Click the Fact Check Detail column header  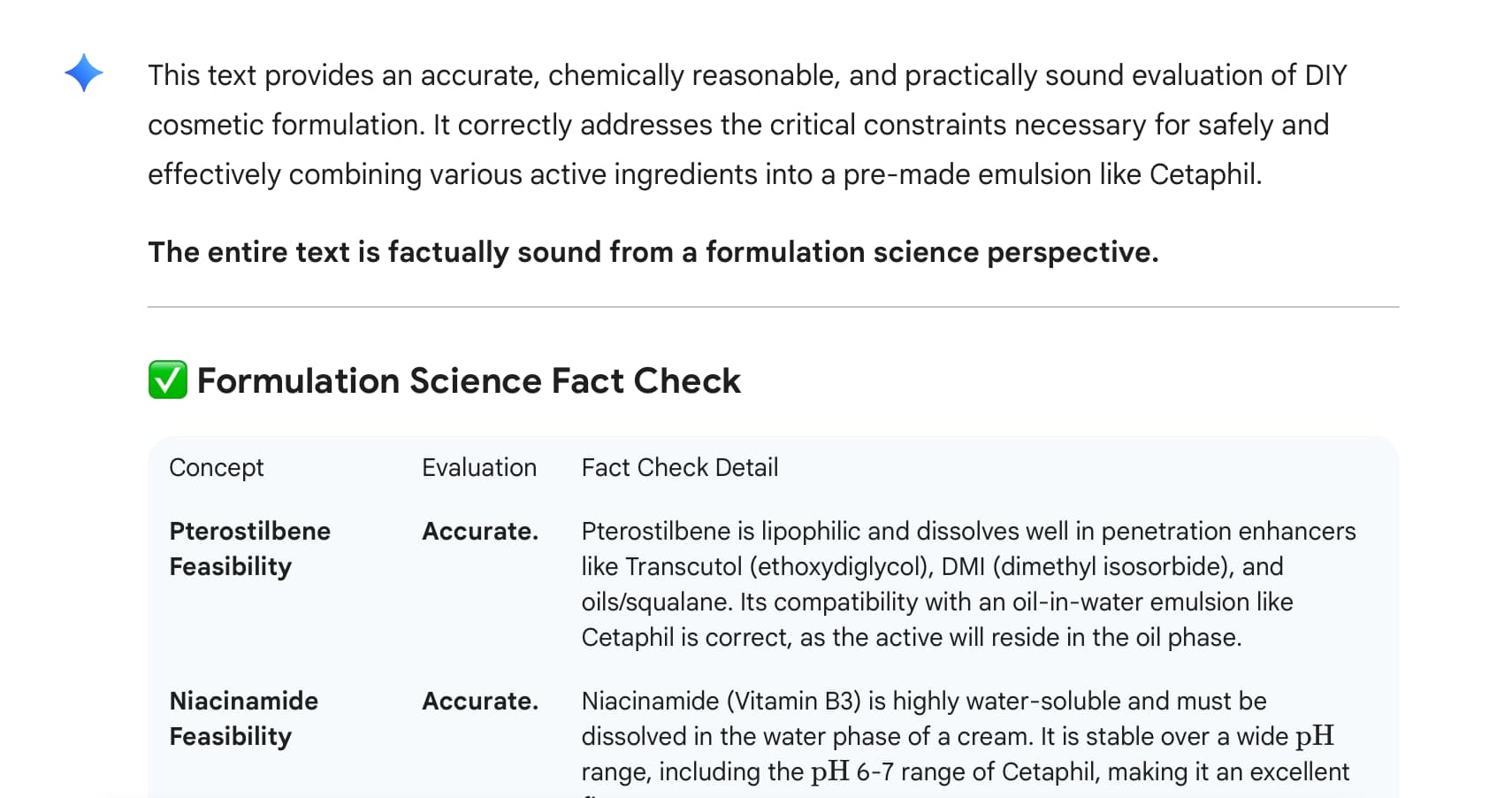[679, 467]
